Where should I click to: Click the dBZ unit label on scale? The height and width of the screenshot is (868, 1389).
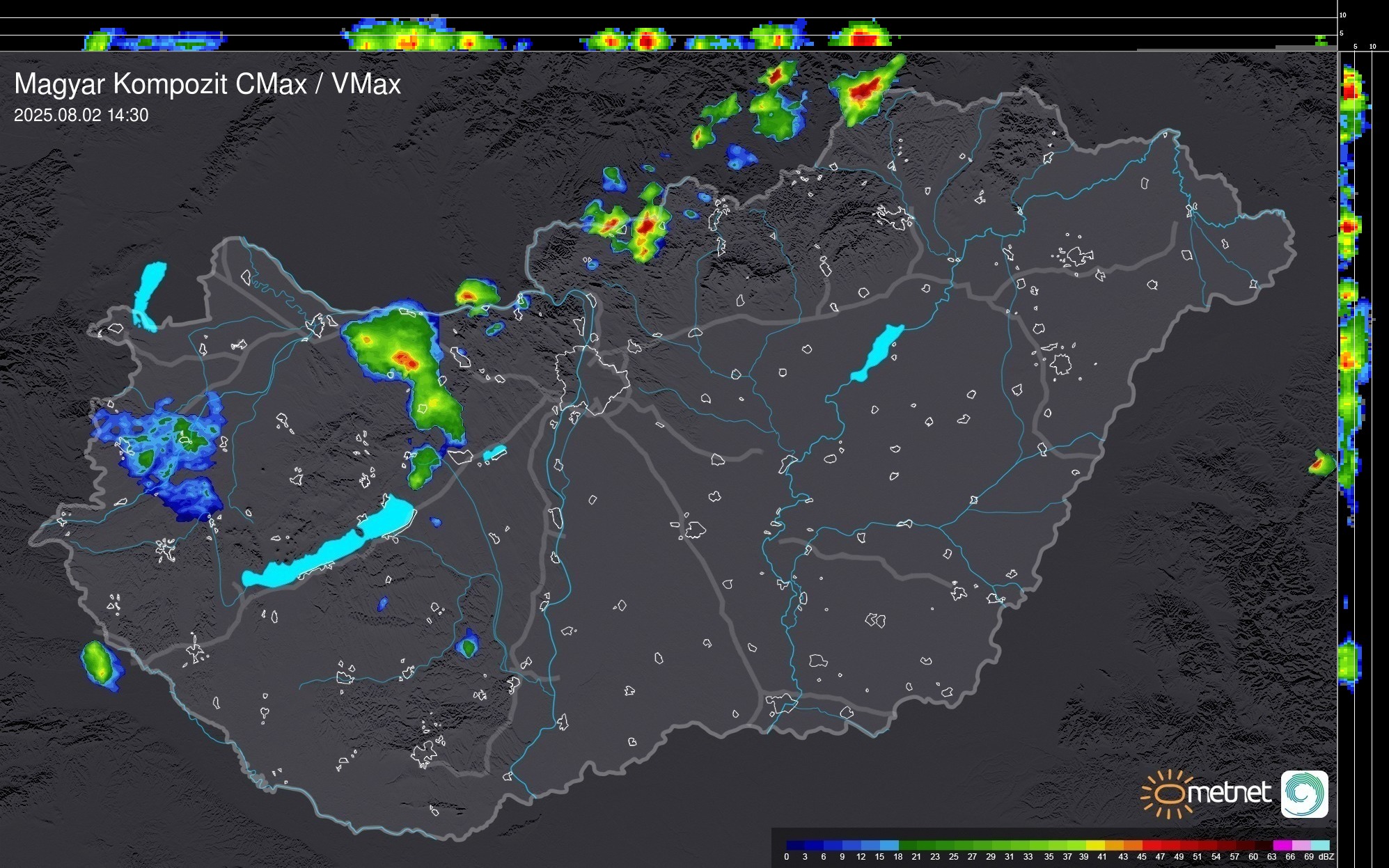click(1326, 857)
